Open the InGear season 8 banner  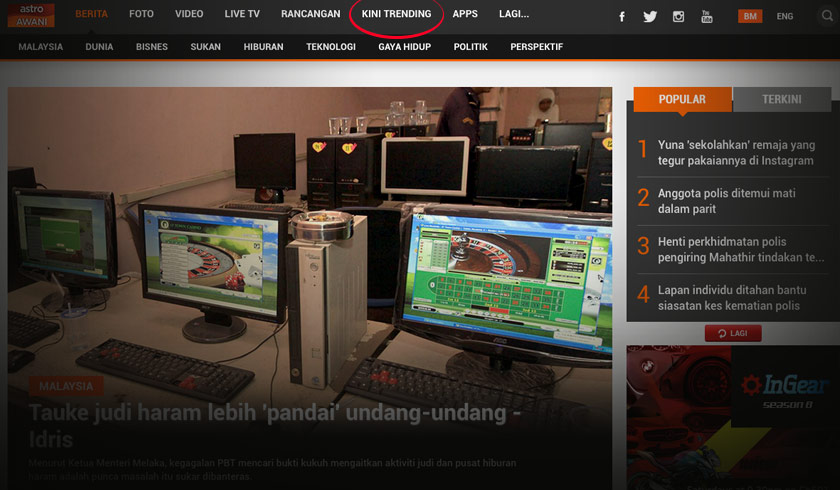pos(733,417)
